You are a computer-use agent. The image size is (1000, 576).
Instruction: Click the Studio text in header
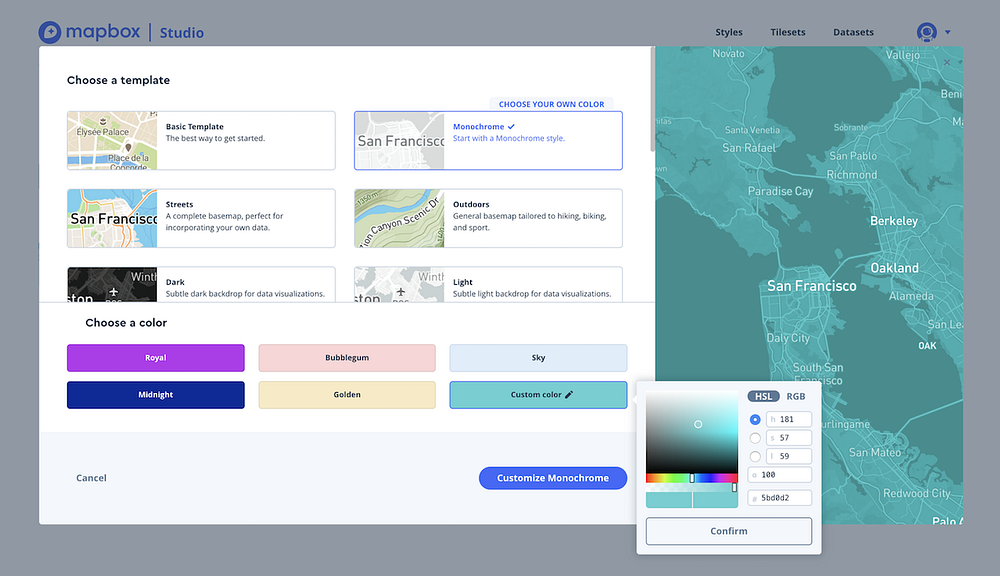point(182,33)
